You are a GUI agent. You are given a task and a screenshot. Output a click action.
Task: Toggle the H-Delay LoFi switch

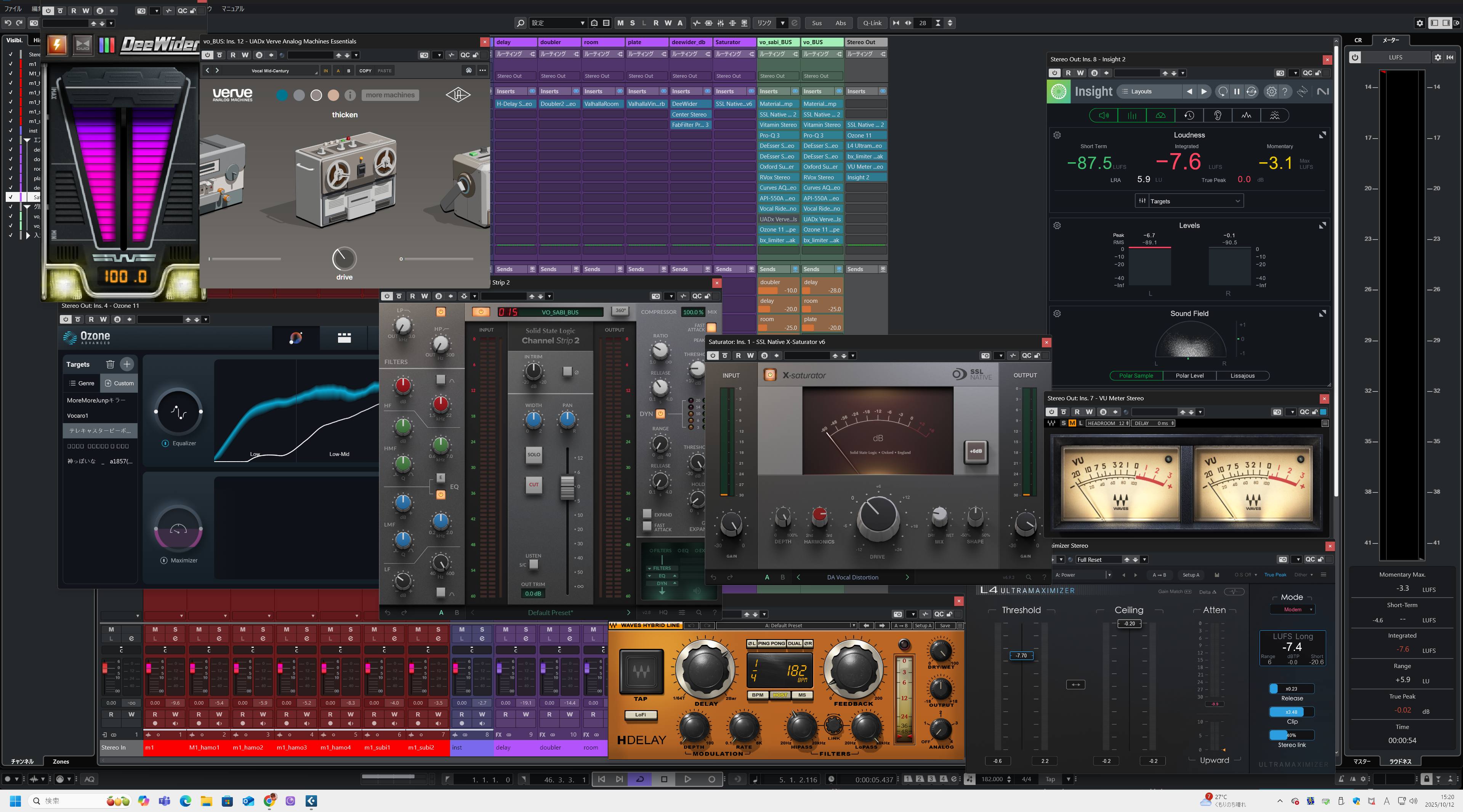(641, 714)
